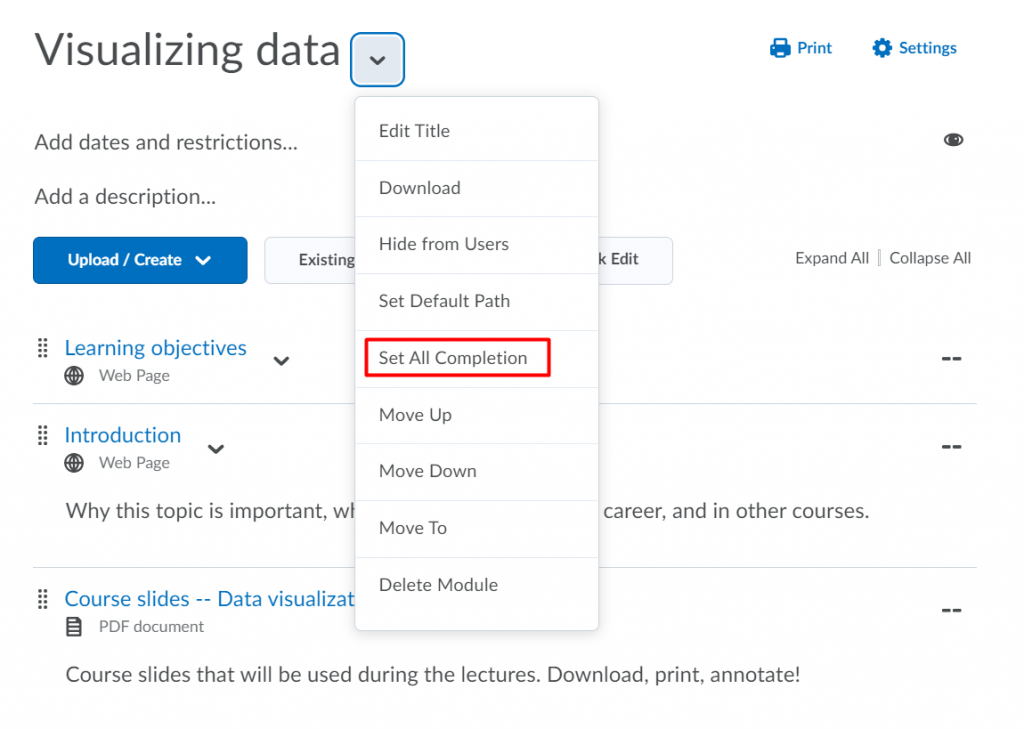
Task: Open the Introduction topic actions chevron
Action: [x=216, y=450]
